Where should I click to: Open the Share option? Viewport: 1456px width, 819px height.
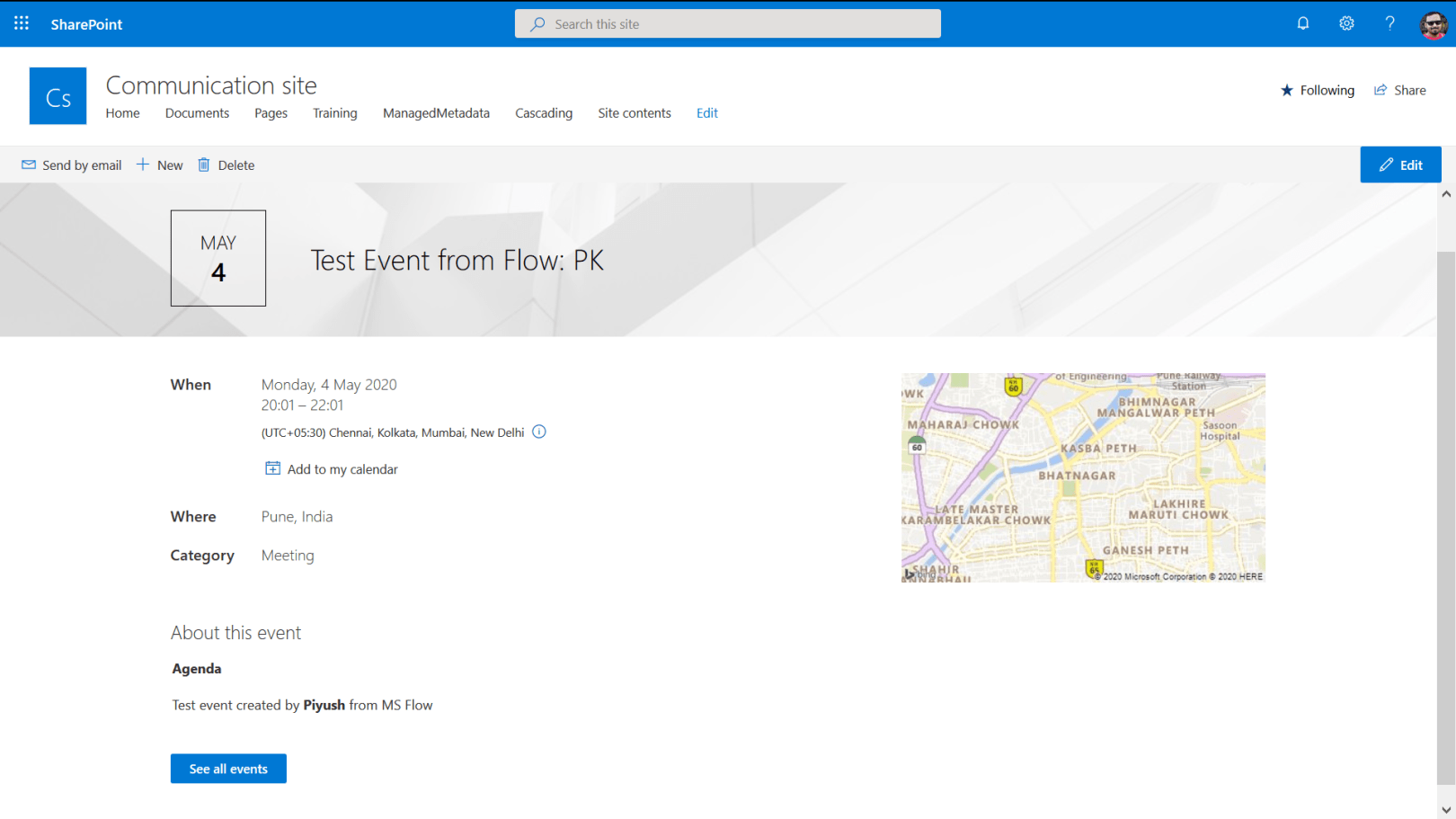[1399, 90]
